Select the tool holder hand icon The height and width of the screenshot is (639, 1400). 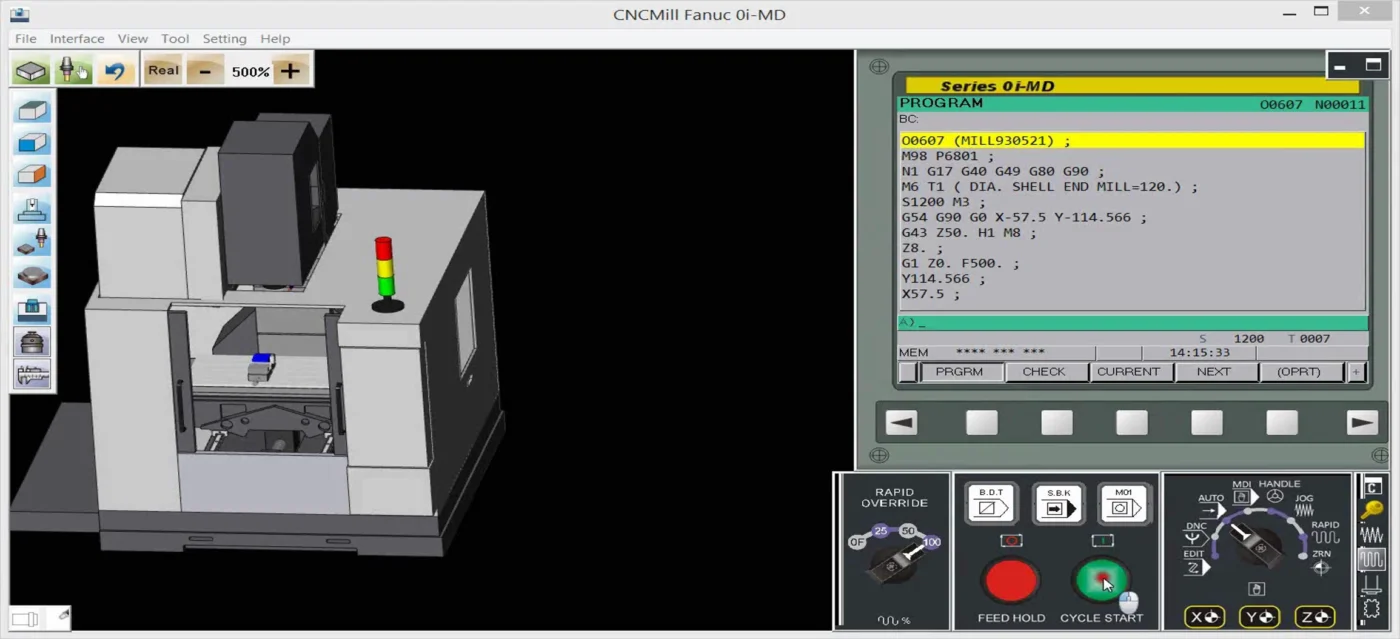73,71
